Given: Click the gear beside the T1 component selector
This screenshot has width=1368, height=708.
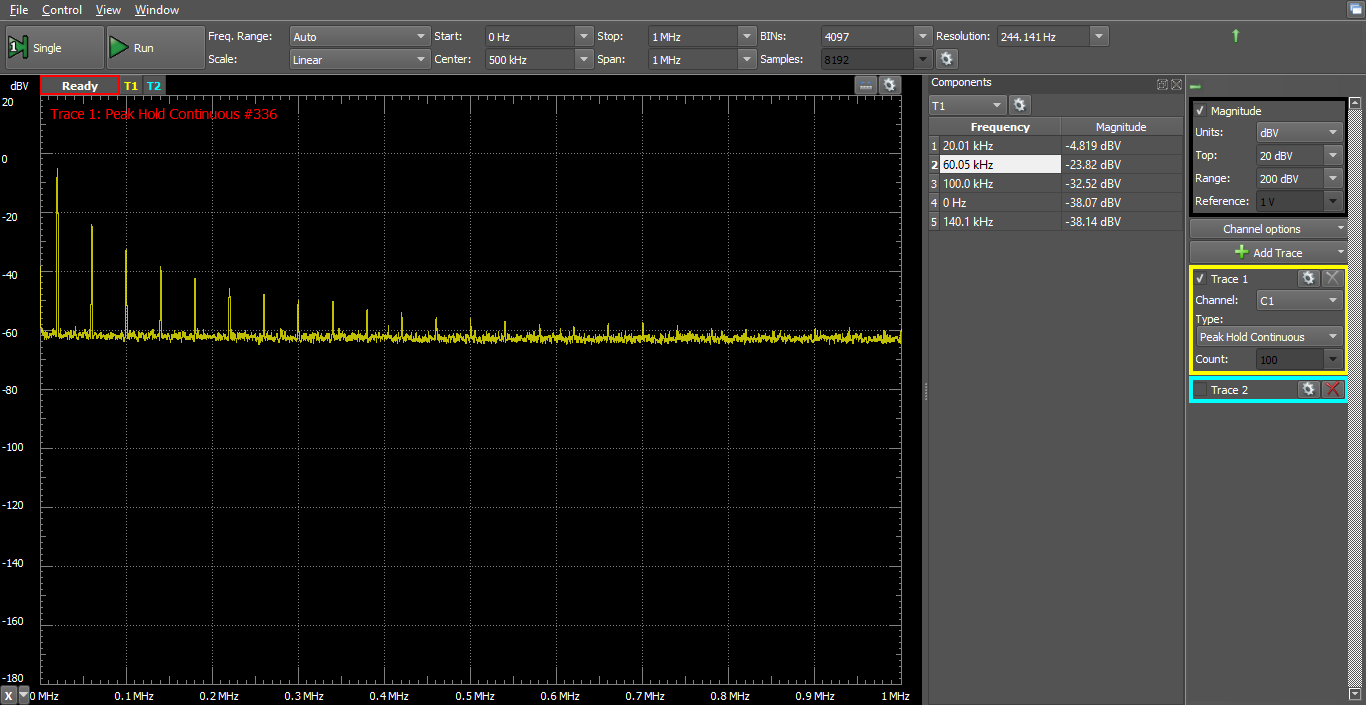Looking at the screenshot, I should pyautogui.click(x=1019, y=104).
